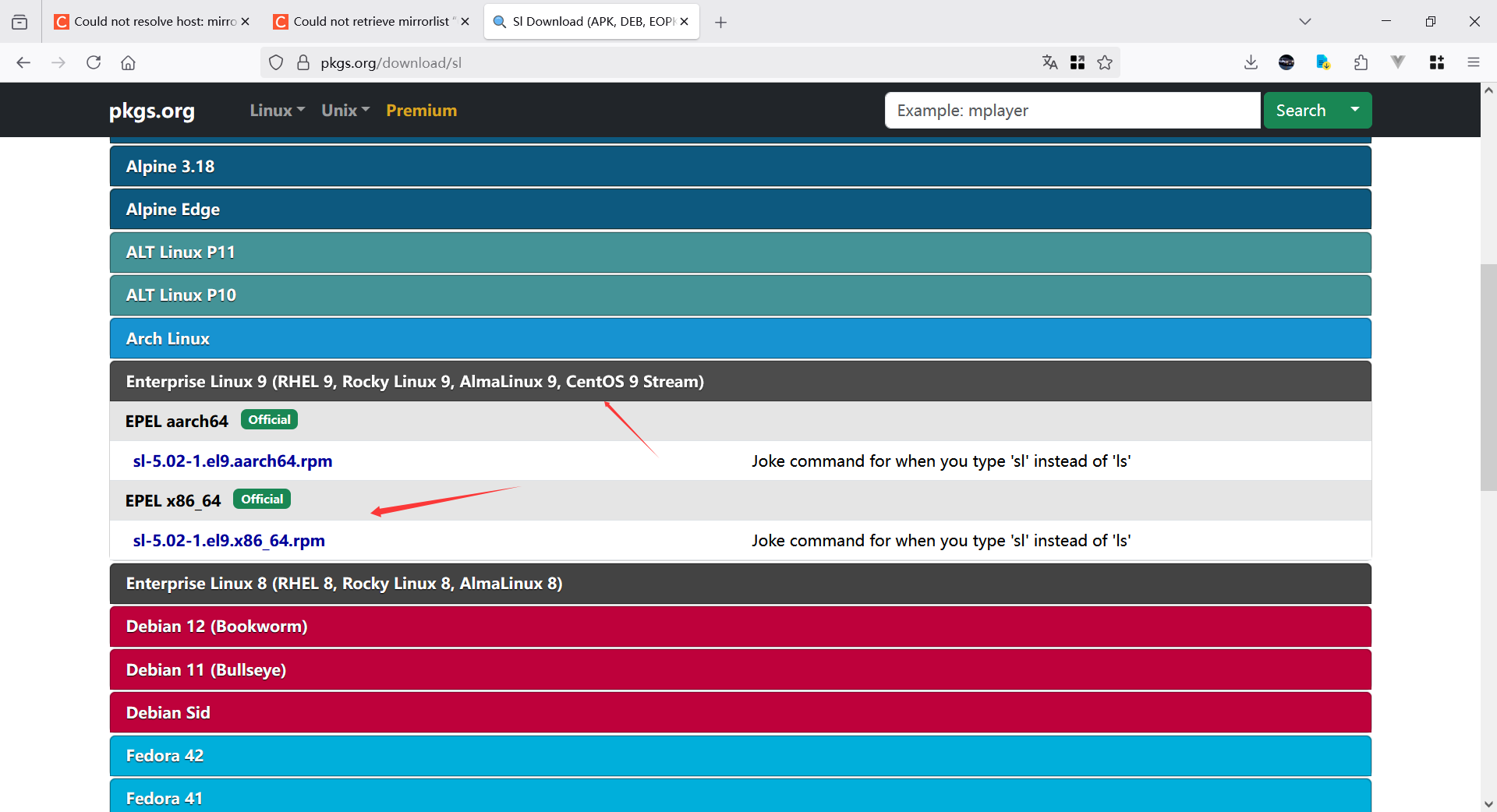This screenshot has width=1497, height=812.
Task: Open the Linux dropdown menu
Action: pyautogui.click(x=278, y=111)
